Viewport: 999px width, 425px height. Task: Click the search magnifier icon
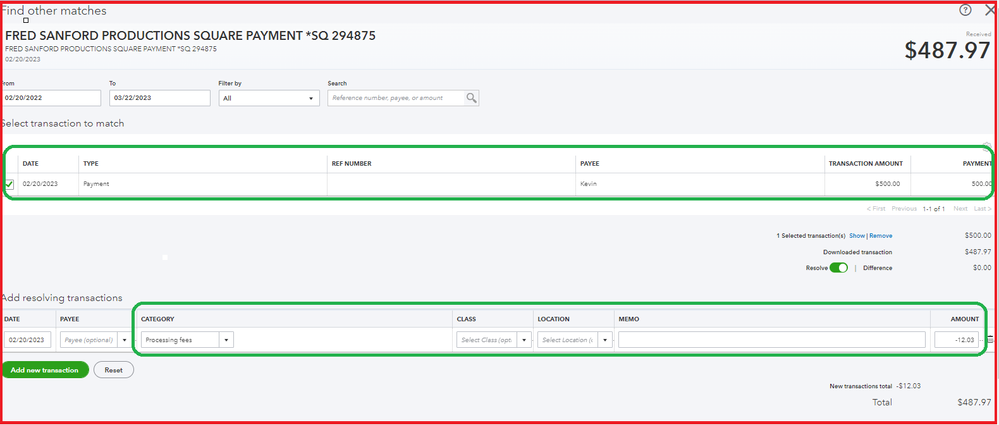[471, 98]
